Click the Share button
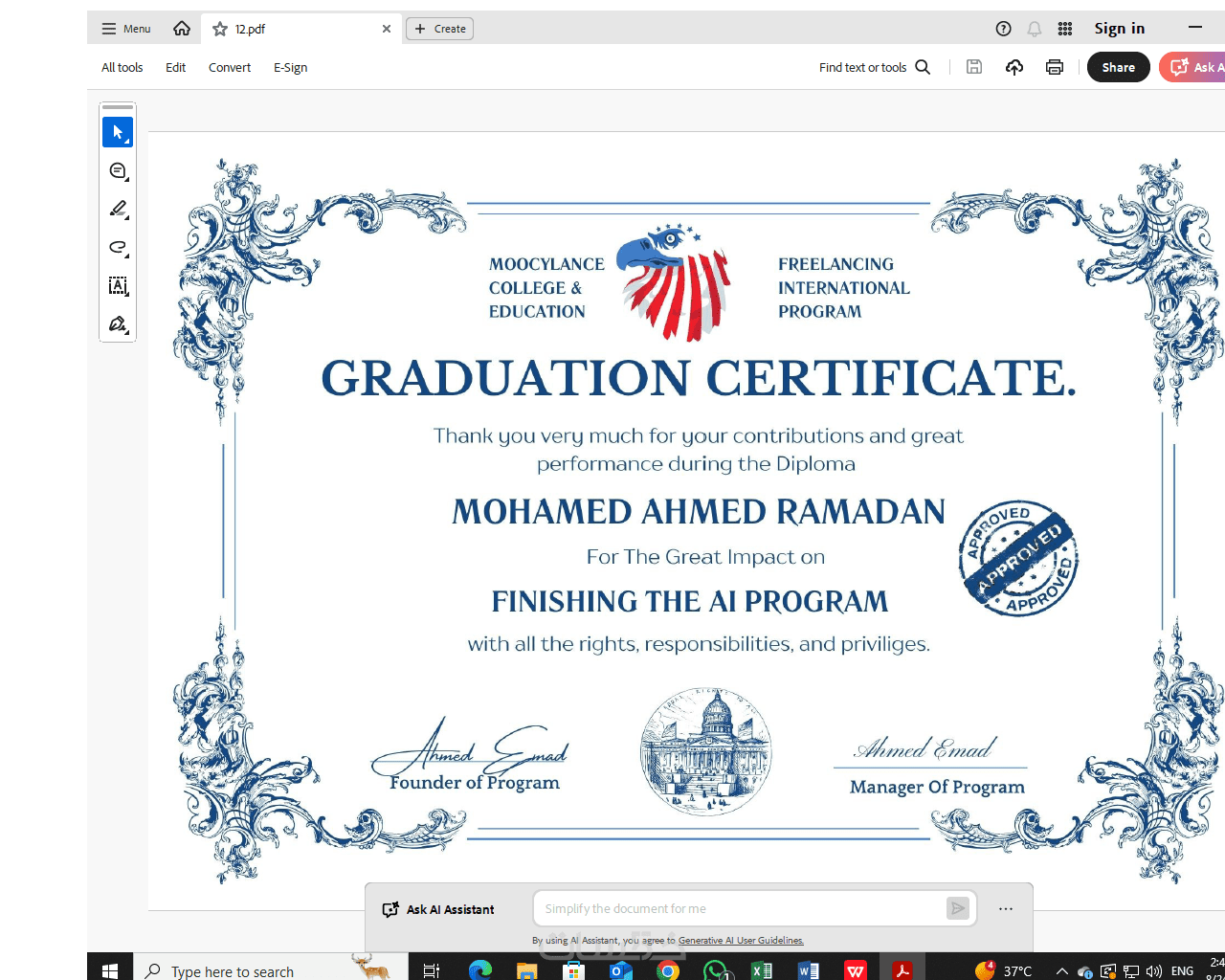Screen dimensions: 1225x980 click(x=1119, y=67)
